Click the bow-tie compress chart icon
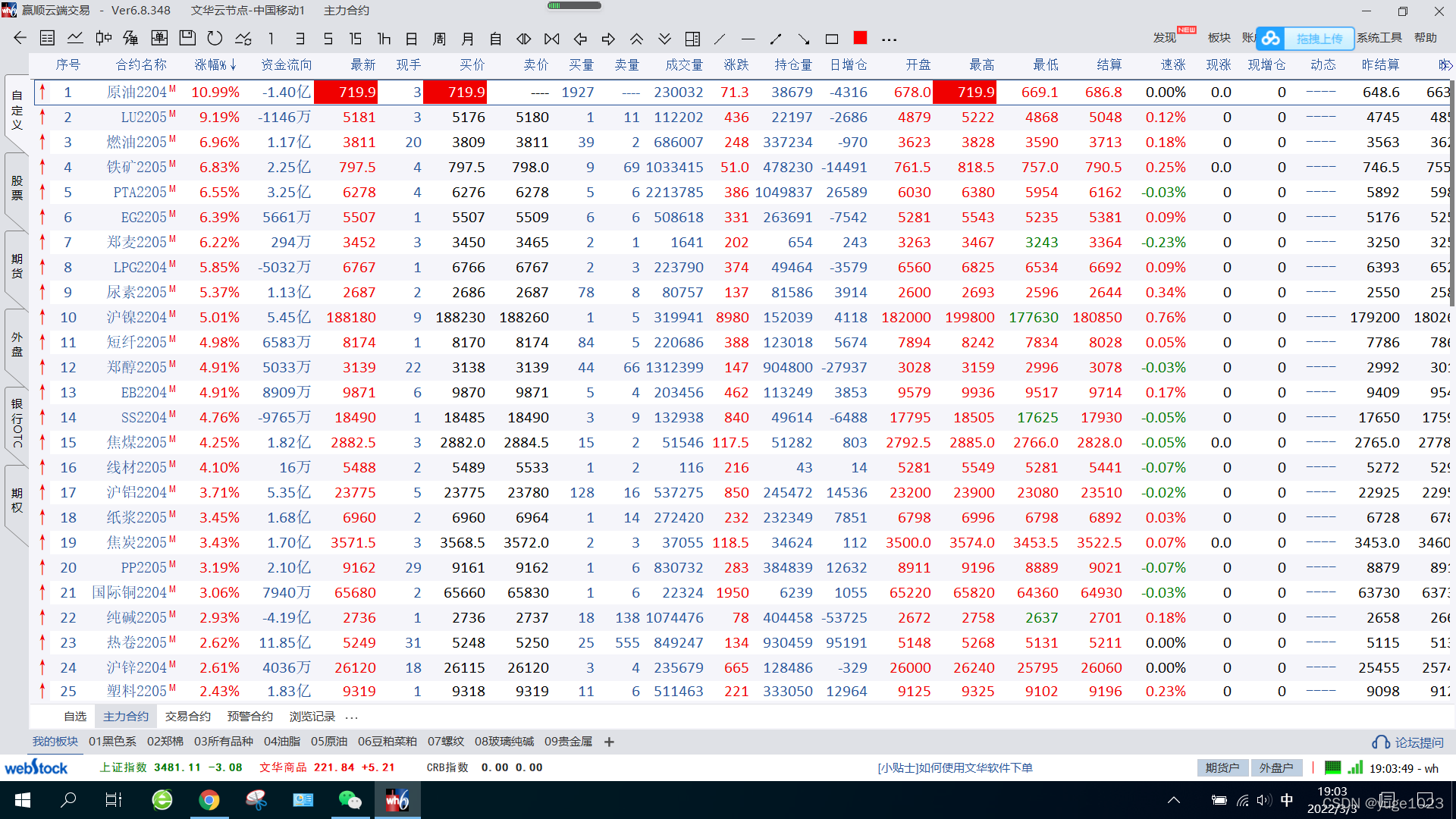This screenshot has width=1456, height=819. tap(552, 38)
